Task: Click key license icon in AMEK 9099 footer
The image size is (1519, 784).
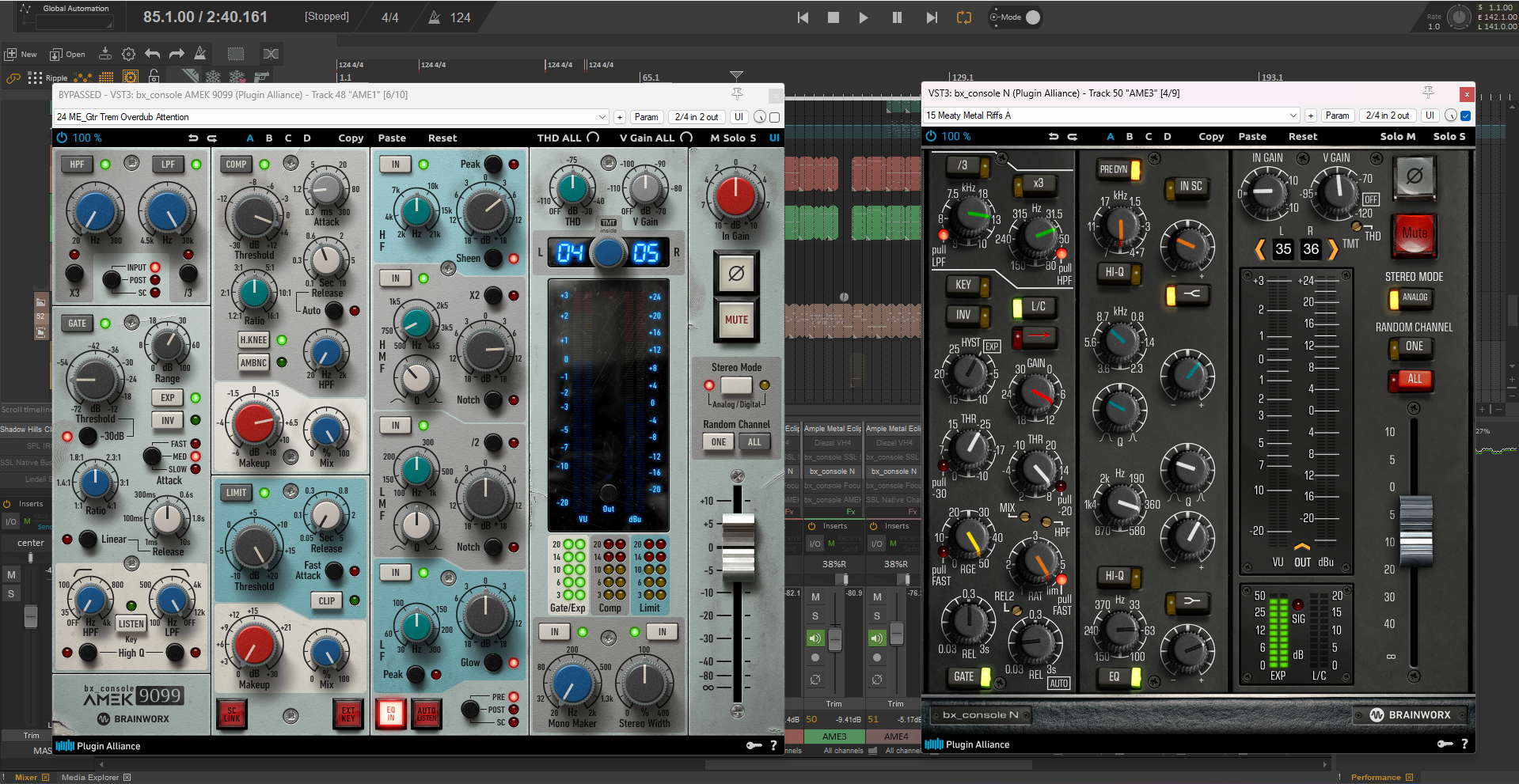Action: (754, 745)
